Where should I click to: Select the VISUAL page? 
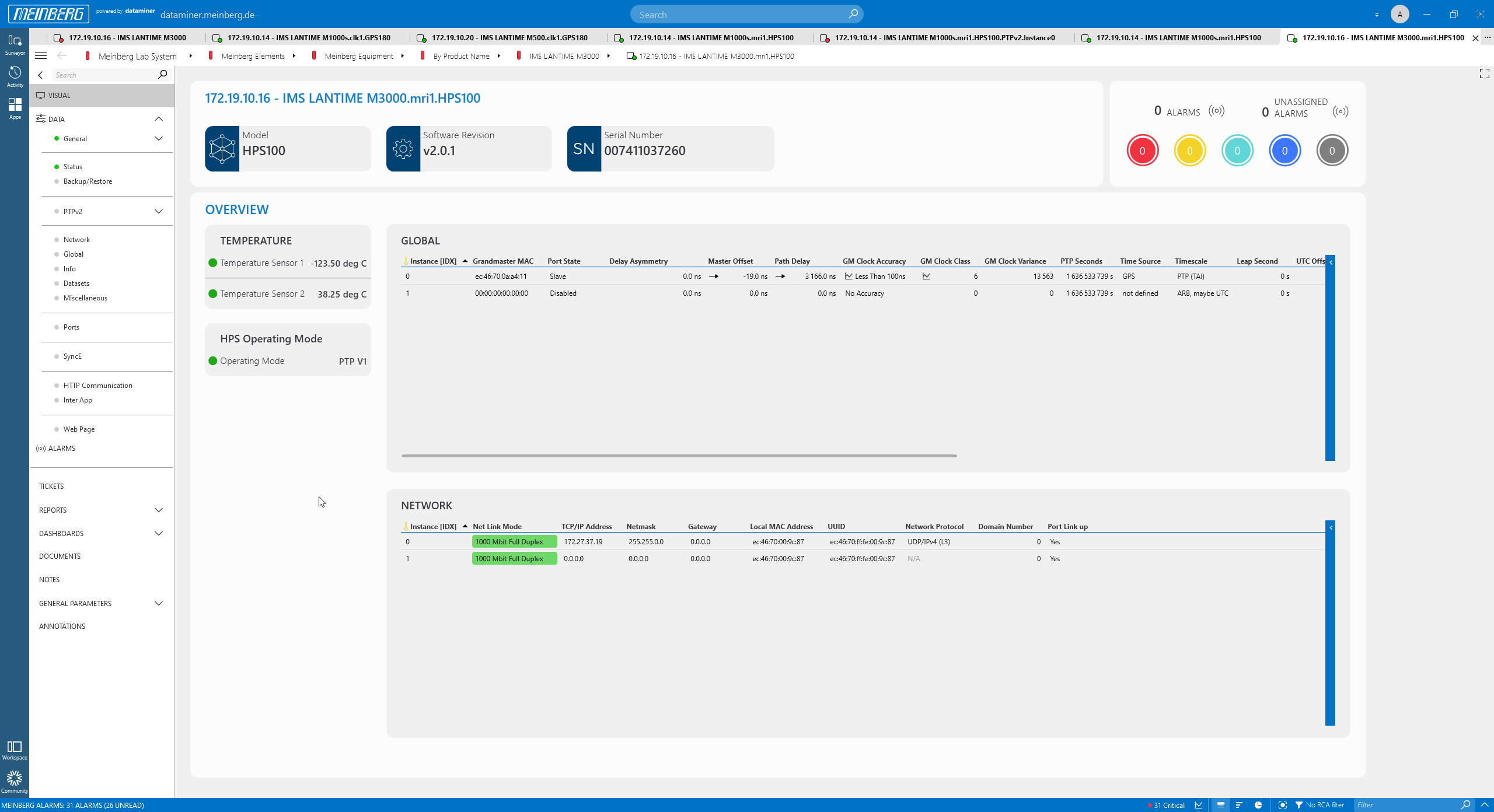coord(102,95)
